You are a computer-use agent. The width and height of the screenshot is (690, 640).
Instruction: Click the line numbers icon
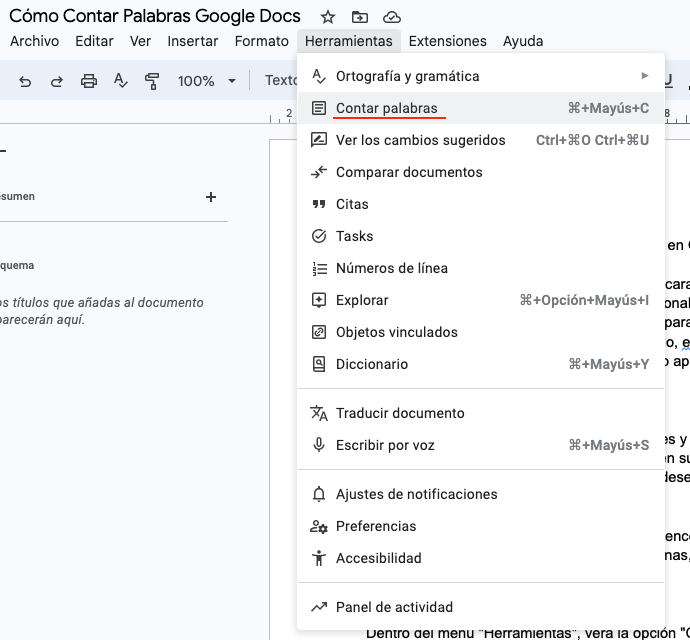pos(319,269)
